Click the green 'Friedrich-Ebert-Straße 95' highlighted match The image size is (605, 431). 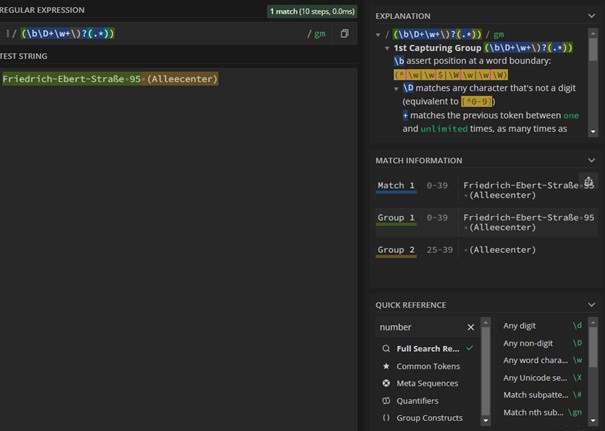[x=71, y=79]
